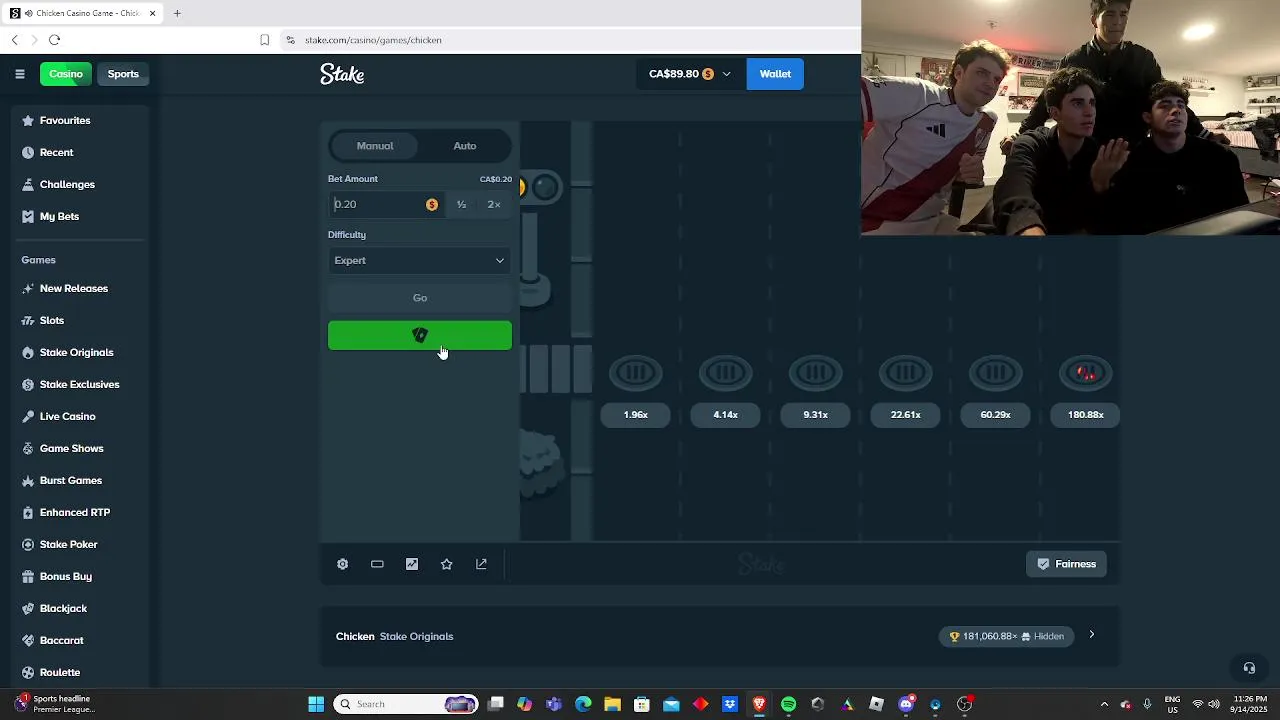Click the coin currency icon in bet field

(x=432, y=204)
